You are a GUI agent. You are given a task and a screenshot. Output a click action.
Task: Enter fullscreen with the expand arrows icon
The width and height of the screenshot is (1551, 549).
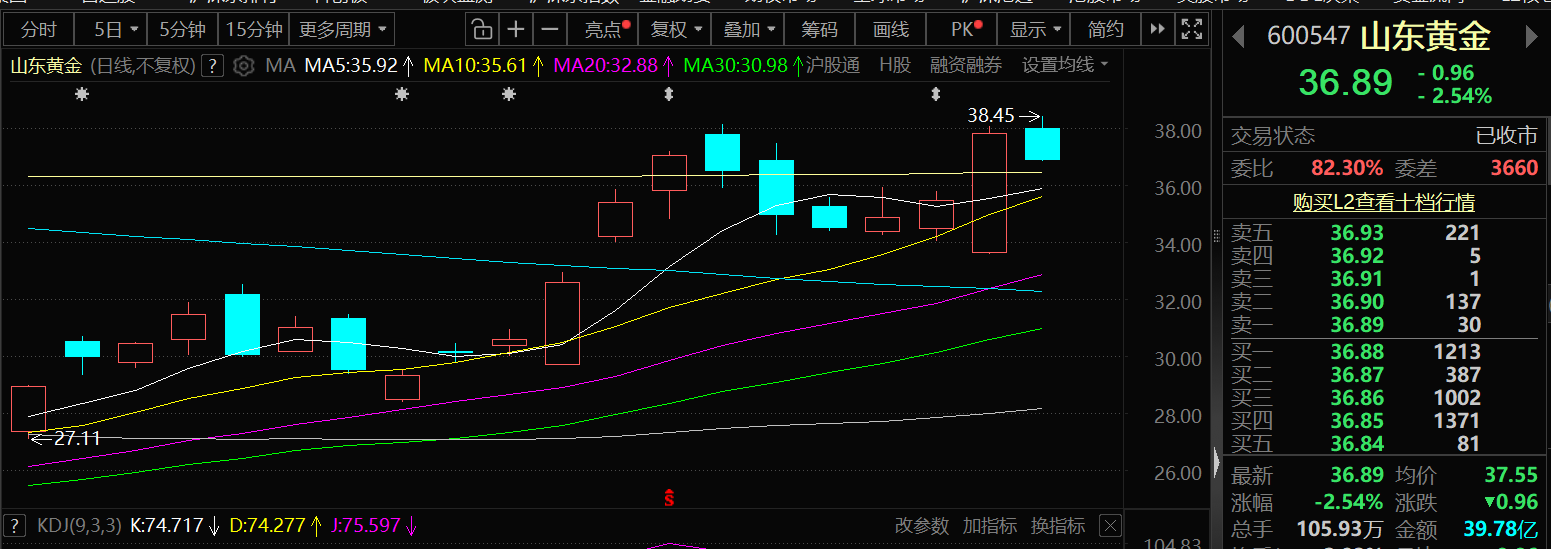click(x=1190, y=29)
